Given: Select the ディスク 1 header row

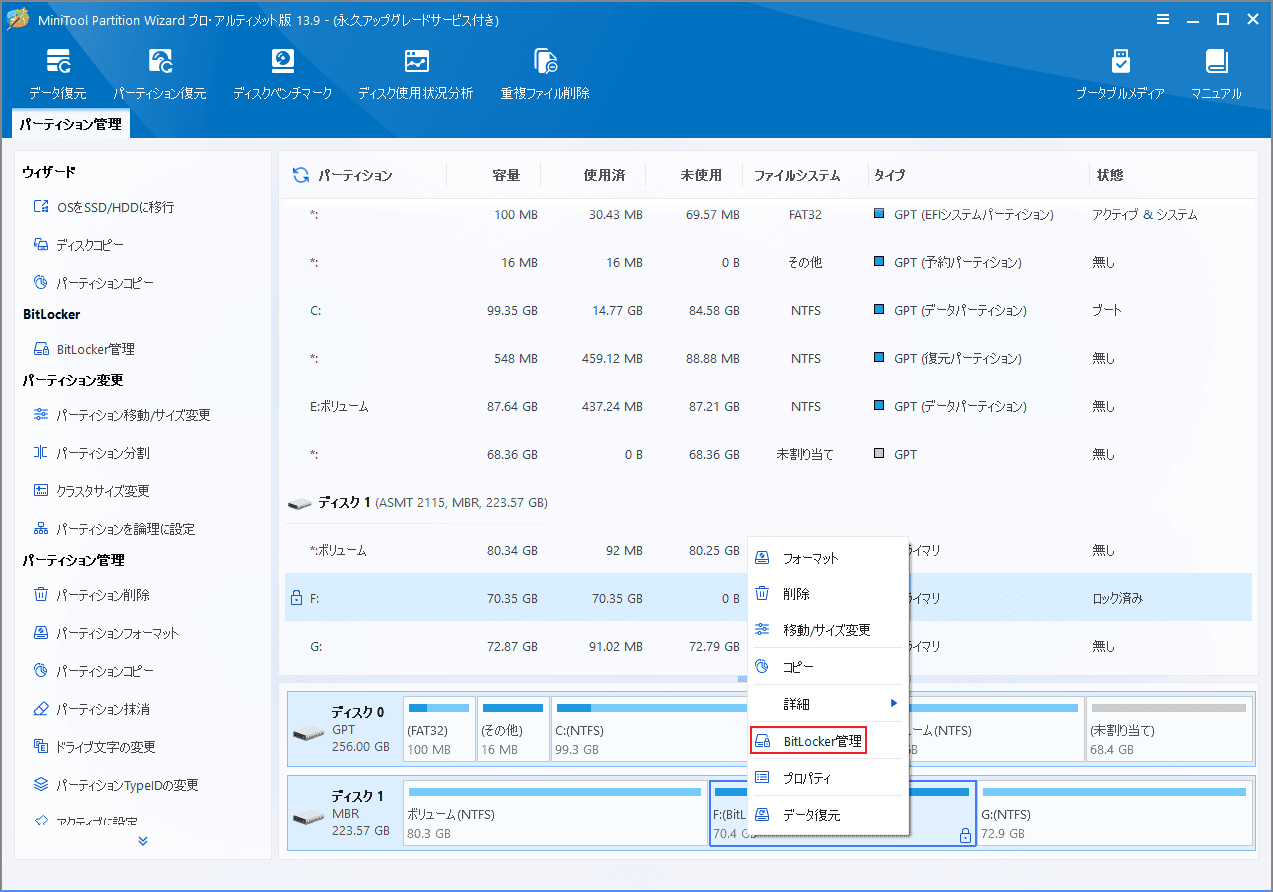Looking at the screenshot, I should (768, 502).
